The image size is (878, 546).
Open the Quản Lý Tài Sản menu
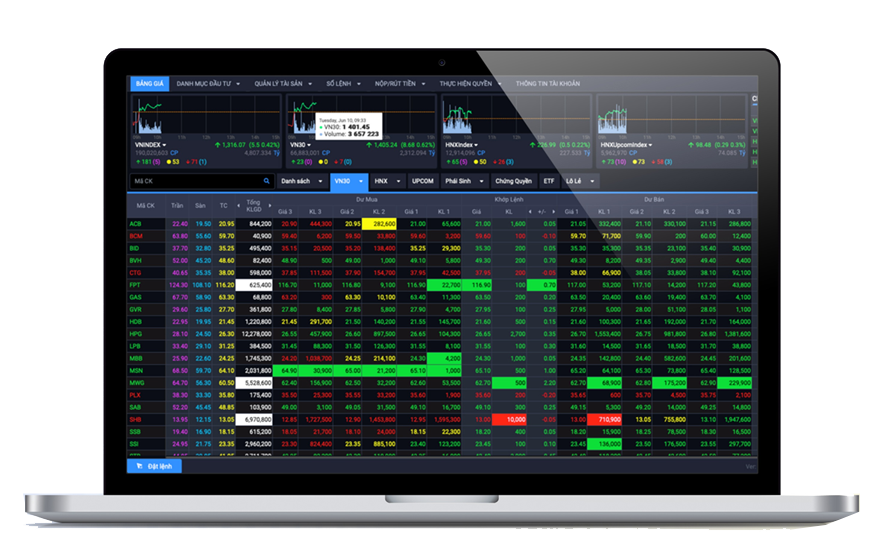coord(283,84)
